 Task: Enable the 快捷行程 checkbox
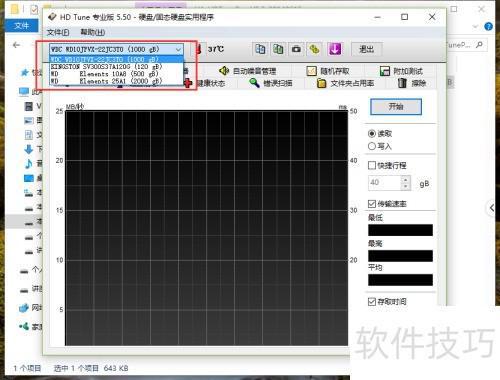[372, 165]
